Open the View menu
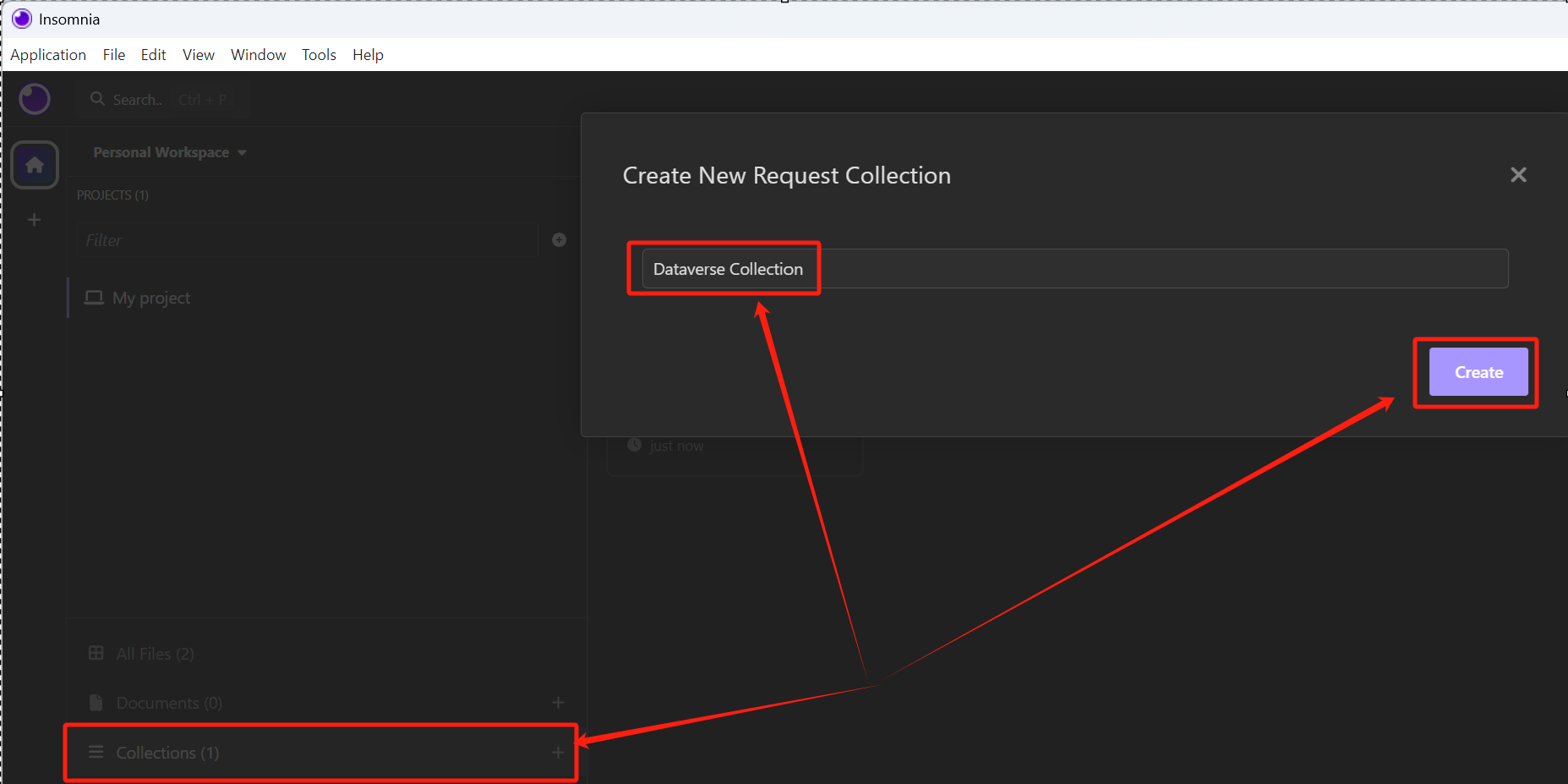The height and width of the screenshot is (784, 1568). click(199, 55)
